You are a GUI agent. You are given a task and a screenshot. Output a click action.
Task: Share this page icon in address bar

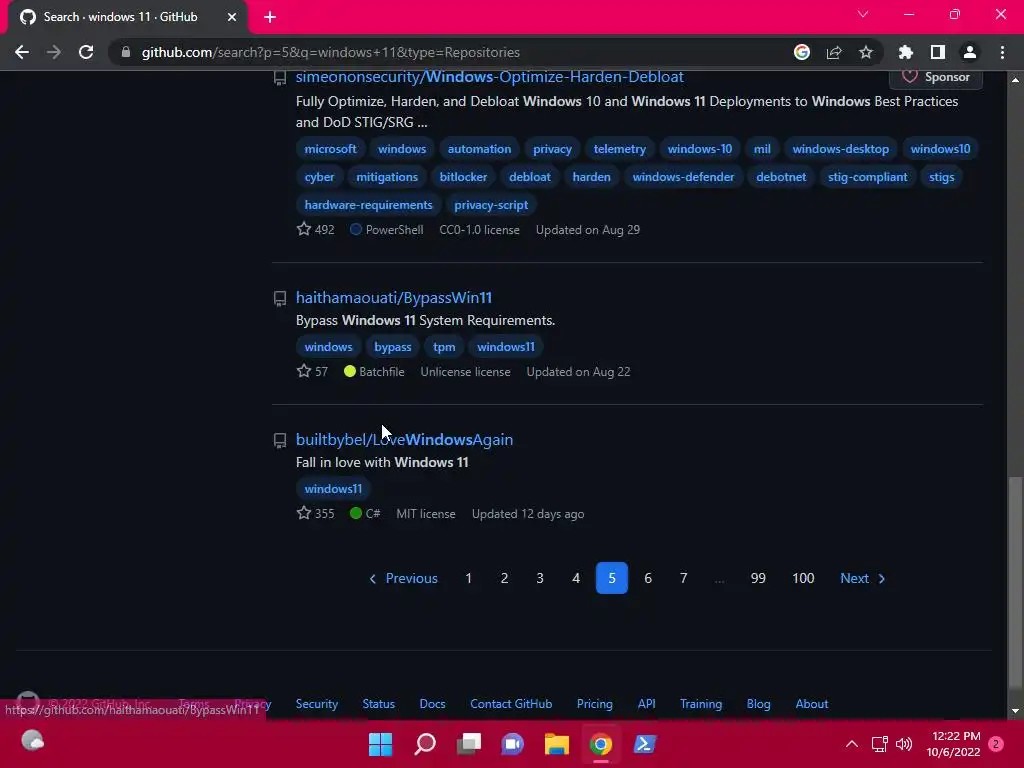tap(834, 52)
